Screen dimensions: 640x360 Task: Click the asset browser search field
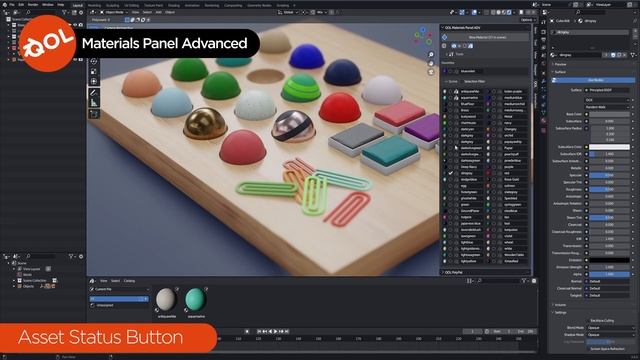pos(499,281)
